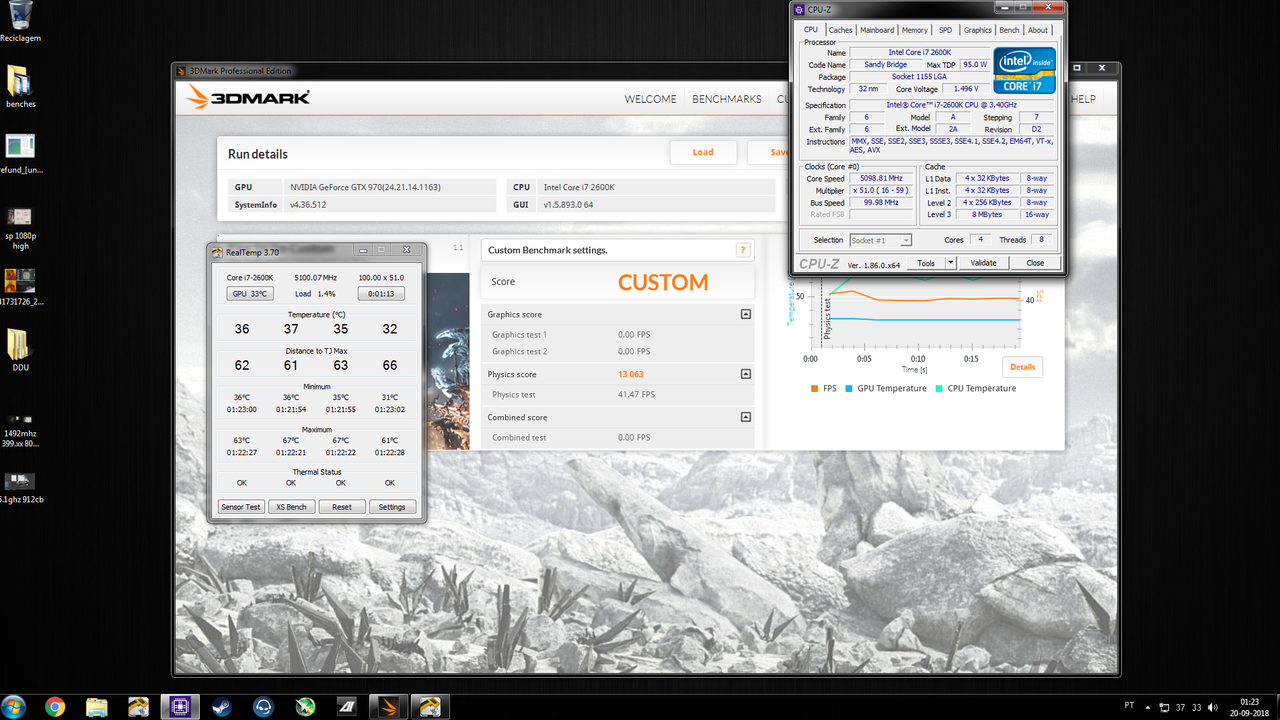Open Settings in RealTemp

pos(392,507)
